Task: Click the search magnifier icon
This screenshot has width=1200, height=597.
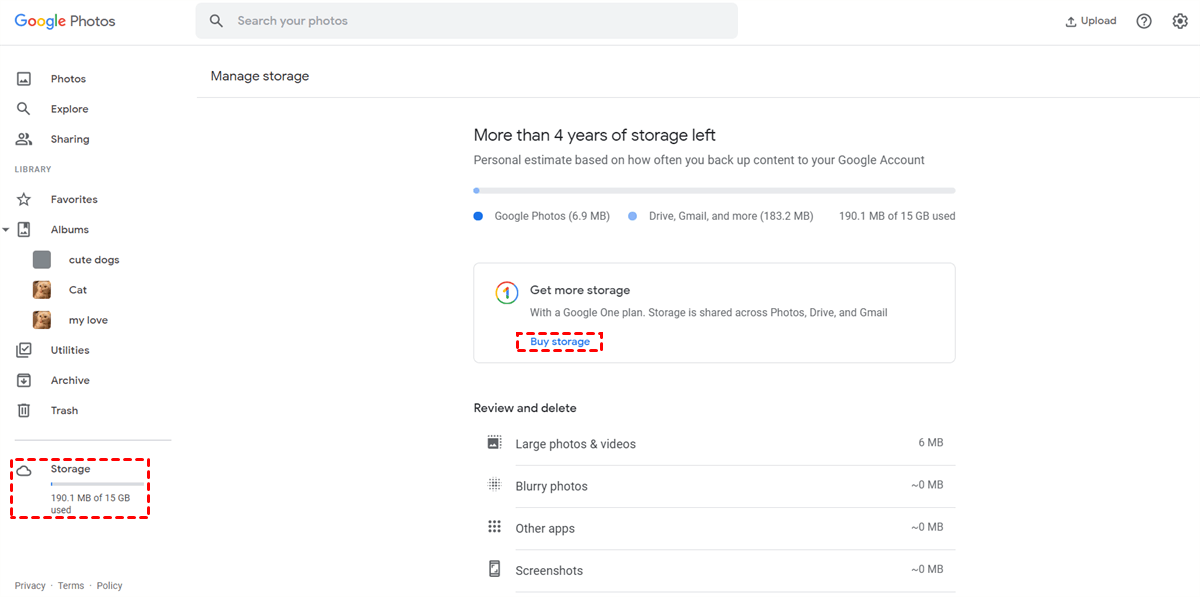Action: point(216,21)
